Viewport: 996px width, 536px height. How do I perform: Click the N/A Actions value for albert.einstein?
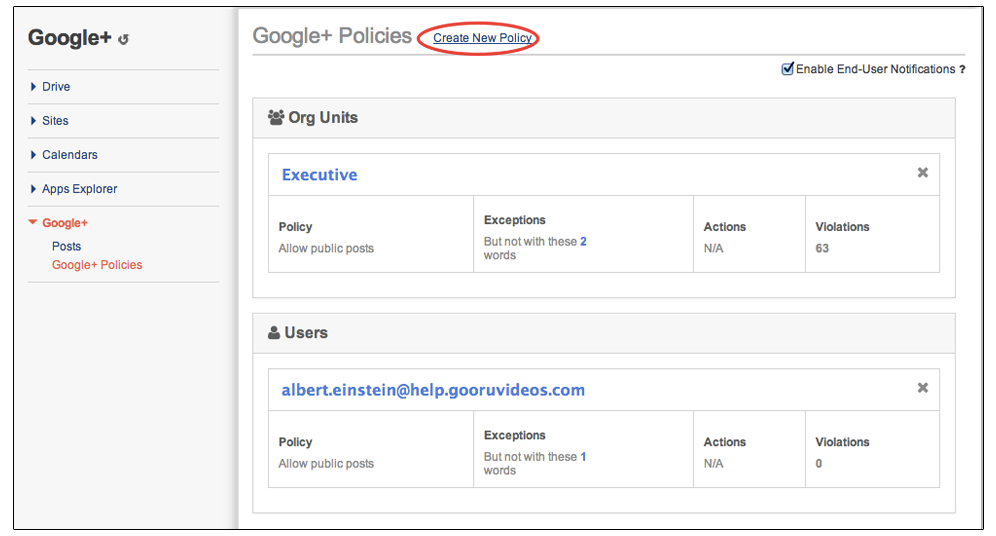click(713, 464)
